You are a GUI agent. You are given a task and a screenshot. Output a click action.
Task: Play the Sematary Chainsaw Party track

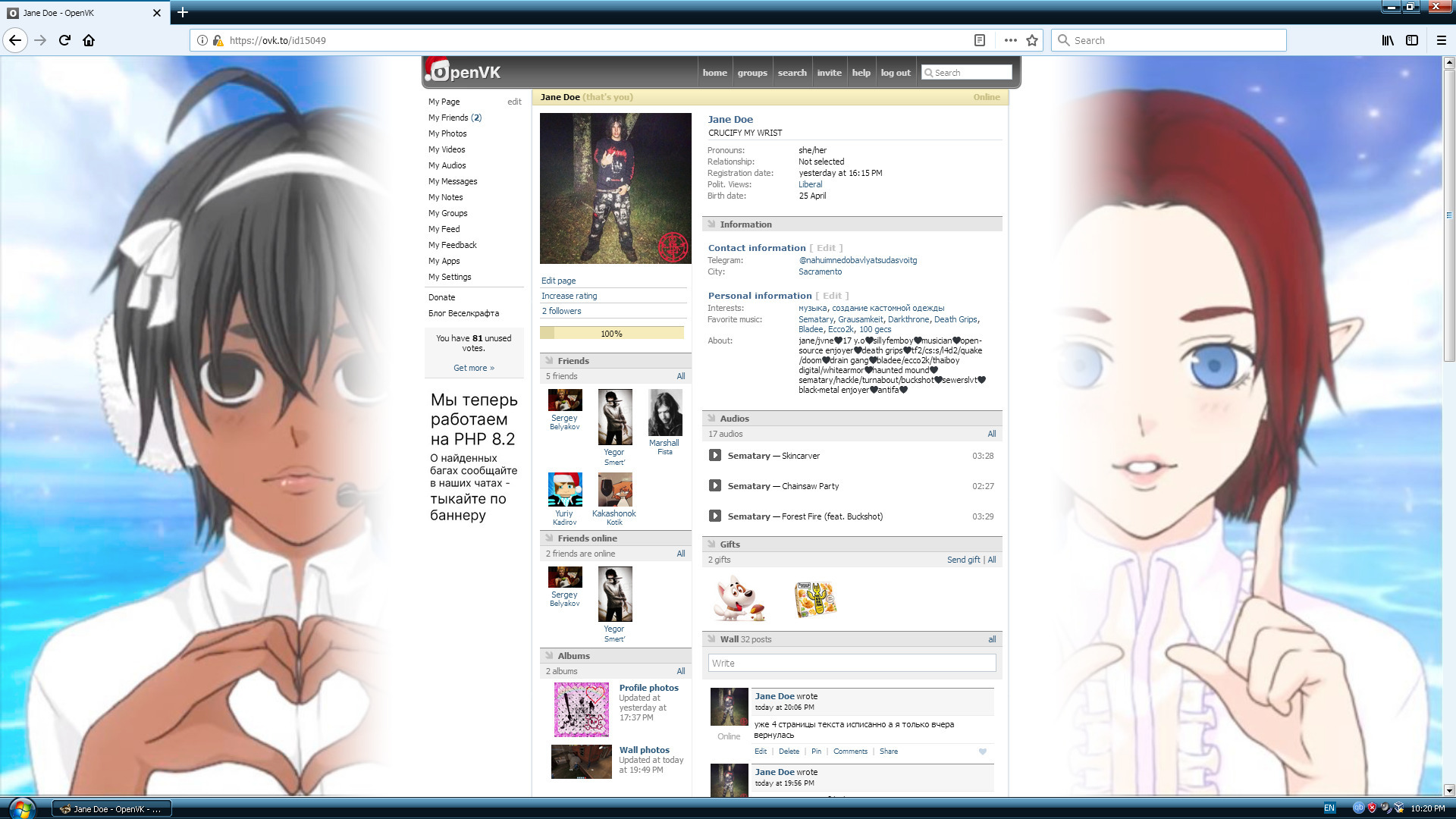714,486
